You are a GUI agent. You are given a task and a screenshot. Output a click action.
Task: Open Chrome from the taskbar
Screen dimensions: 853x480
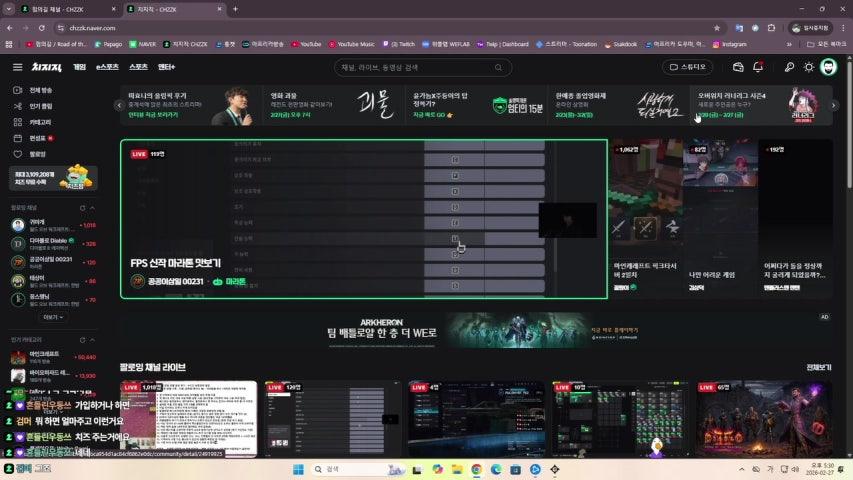point(477,469)
